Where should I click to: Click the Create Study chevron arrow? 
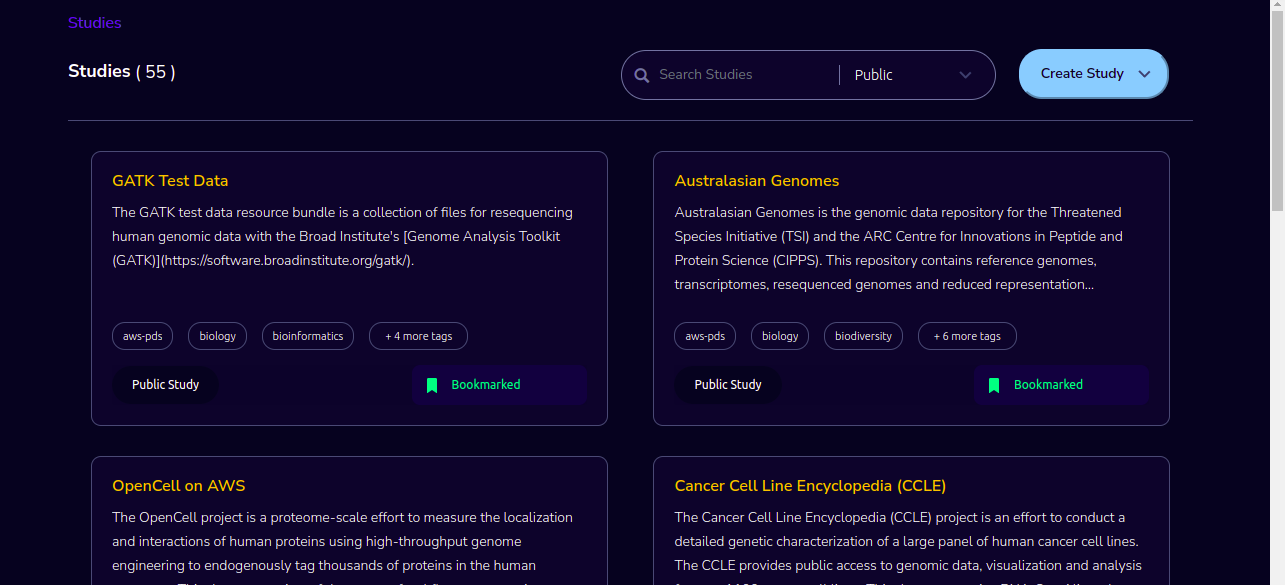click(1145, 74)
